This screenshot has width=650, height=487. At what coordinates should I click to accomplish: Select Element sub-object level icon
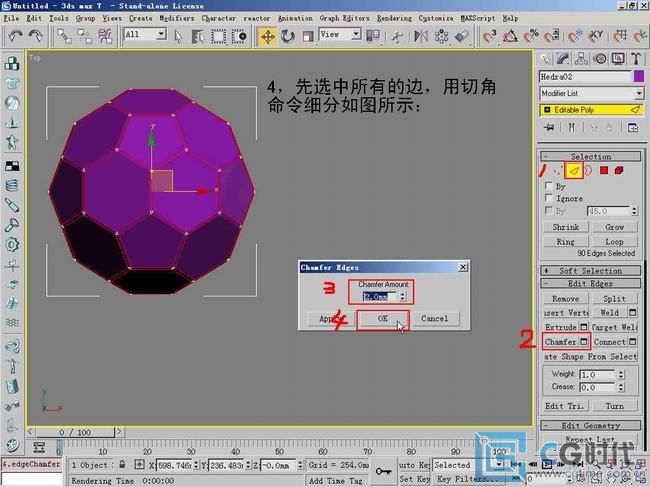pyautogui.click(x=619, y=170)
